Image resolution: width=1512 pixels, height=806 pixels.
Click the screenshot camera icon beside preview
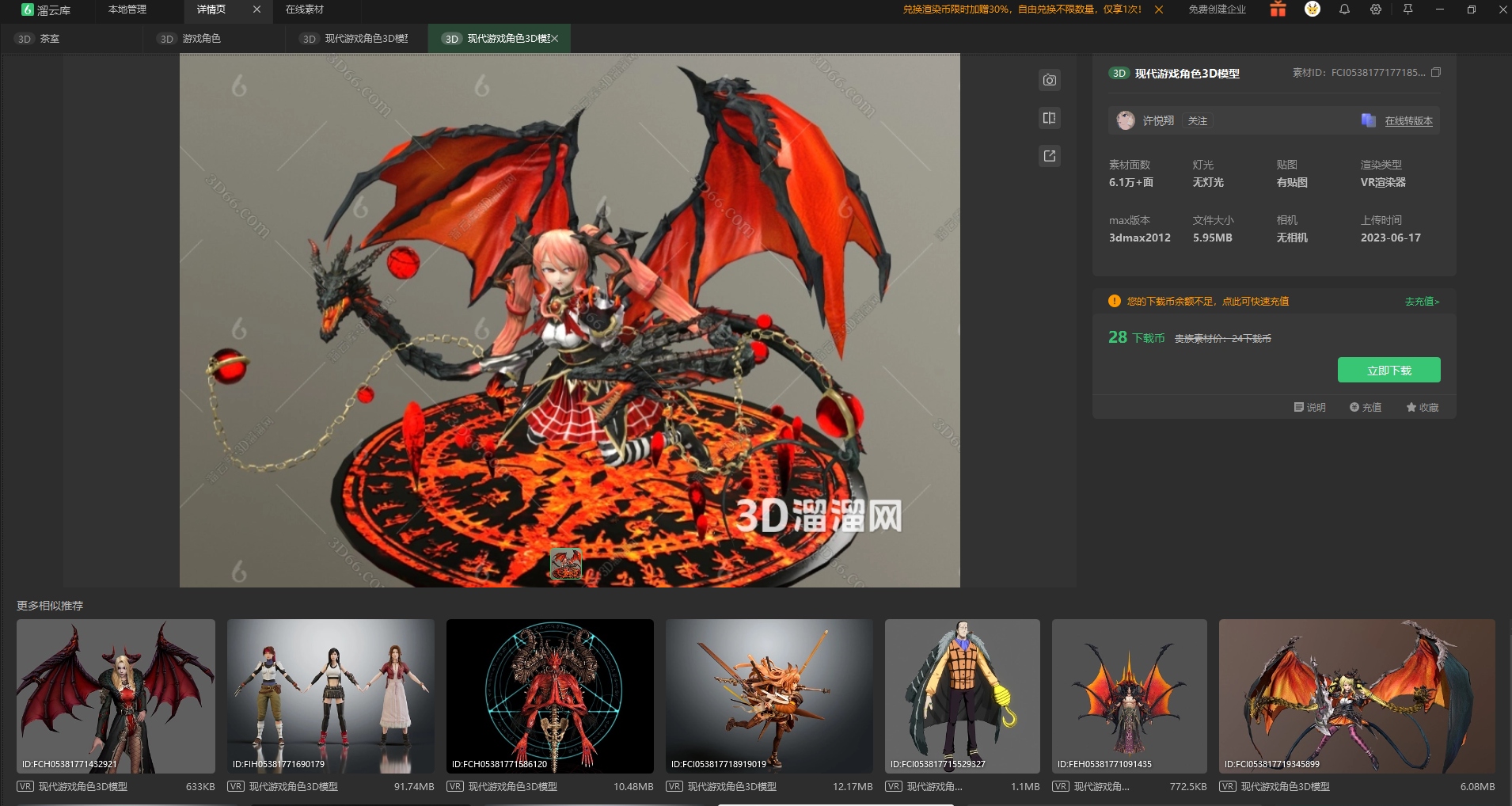[1049, 80]
